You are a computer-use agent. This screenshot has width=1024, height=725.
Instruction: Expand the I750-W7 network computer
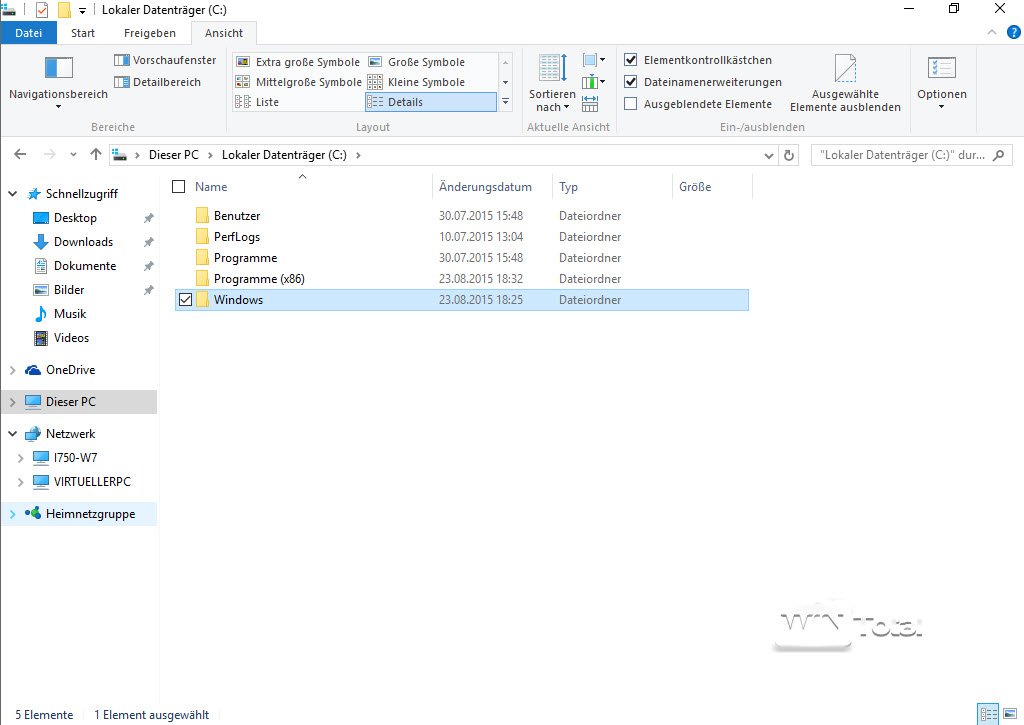(20, 458)
